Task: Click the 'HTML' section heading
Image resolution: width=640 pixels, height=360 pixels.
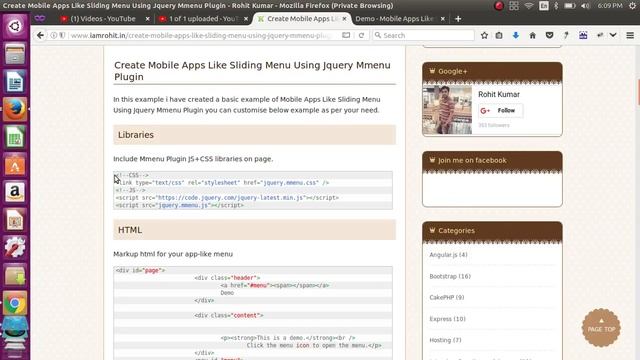Action: pyautogui.click(x=130, y=230)
